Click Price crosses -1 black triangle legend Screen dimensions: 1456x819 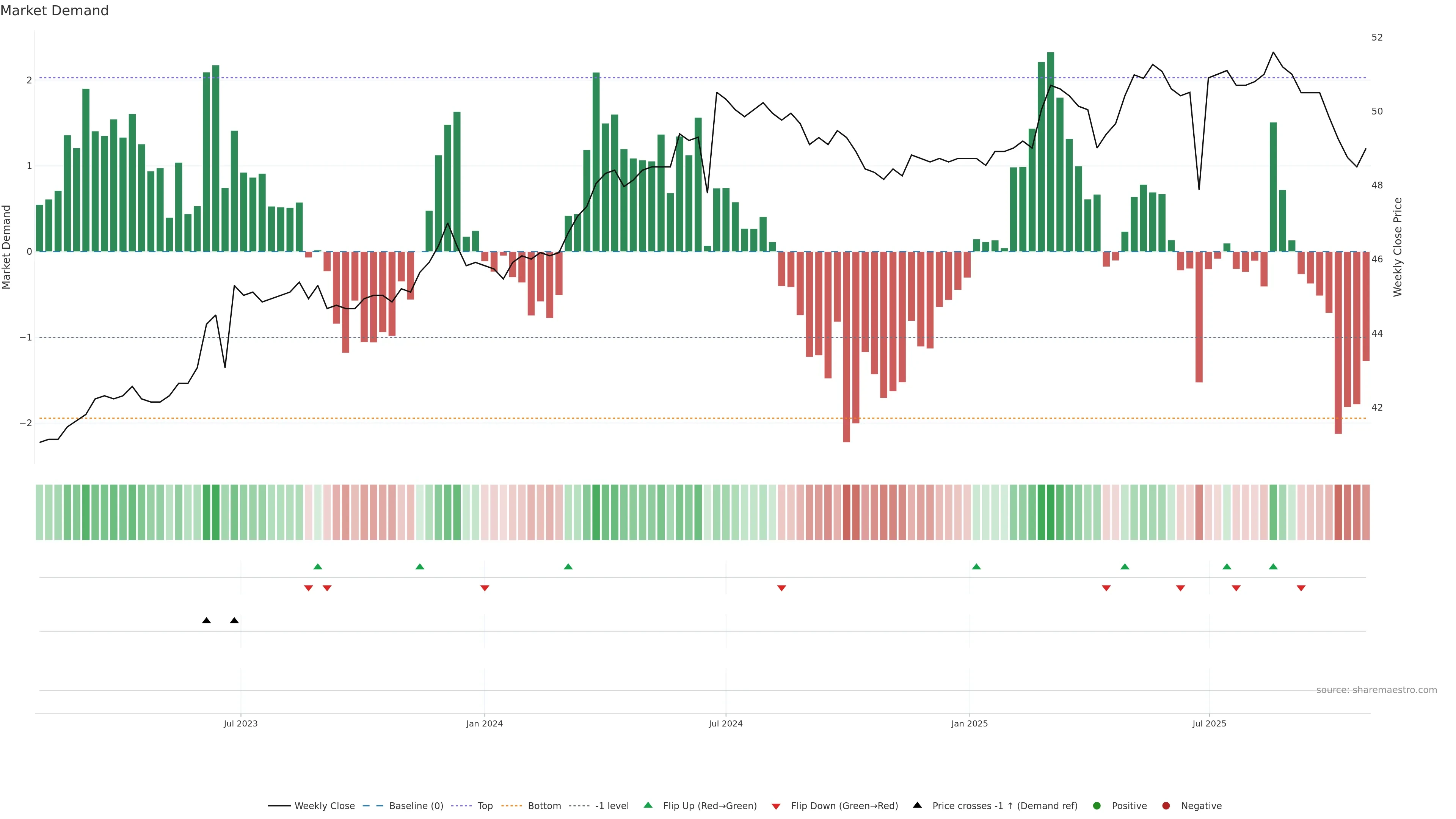coord(917,805)
